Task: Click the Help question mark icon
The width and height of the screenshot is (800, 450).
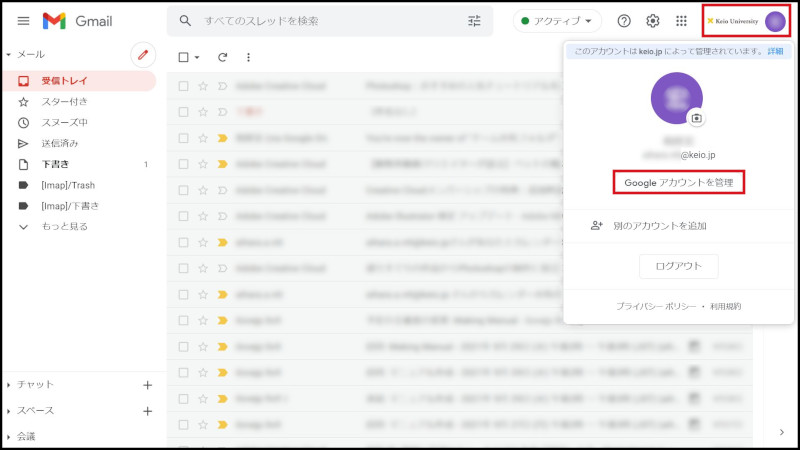Action: click(624, 21)
